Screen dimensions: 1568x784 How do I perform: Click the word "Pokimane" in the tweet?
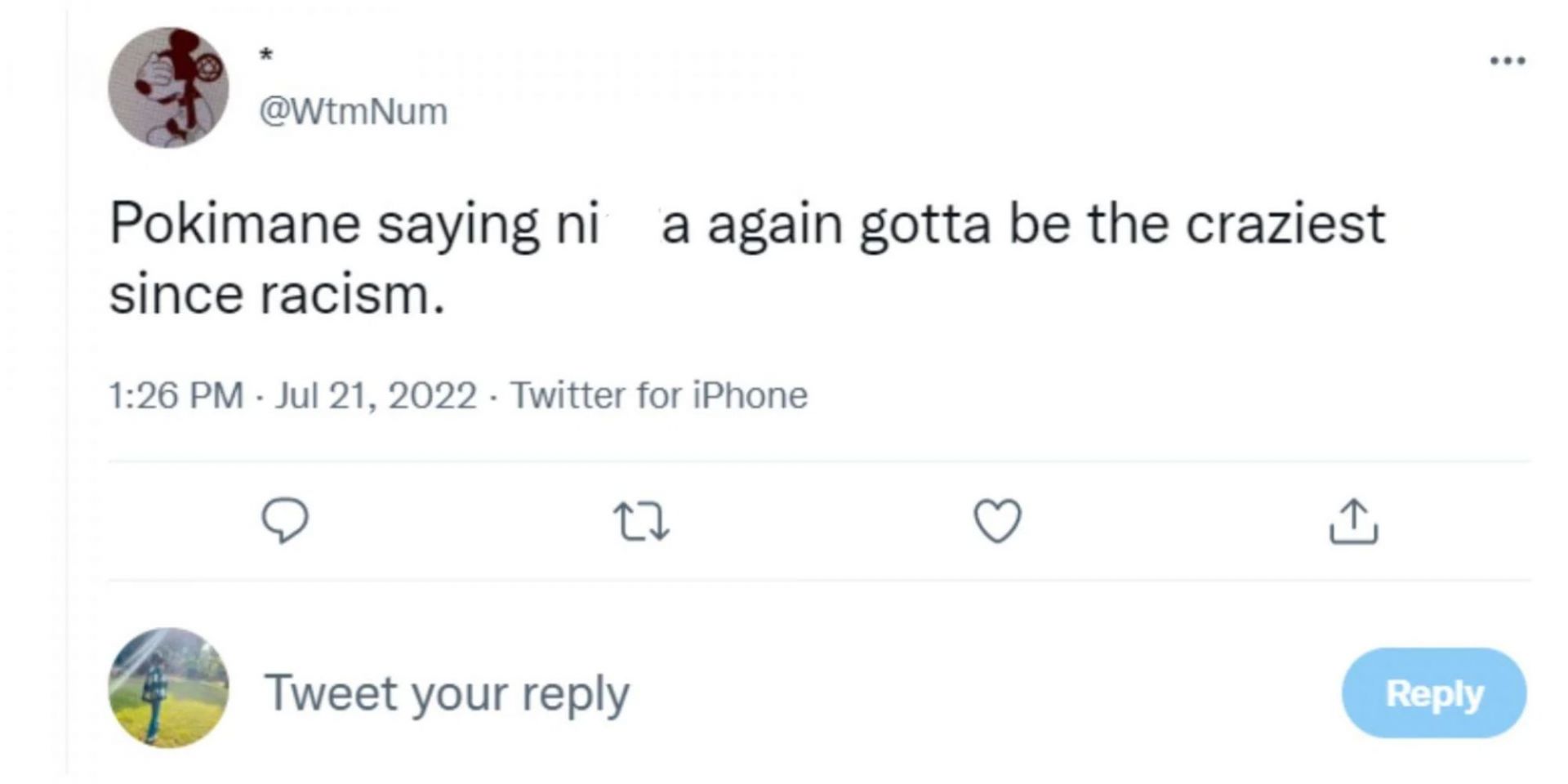coord(234,224)
